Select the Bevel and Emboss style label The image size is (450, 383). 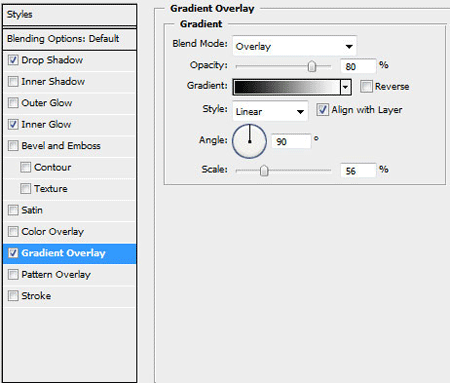(x=61, y=146)
